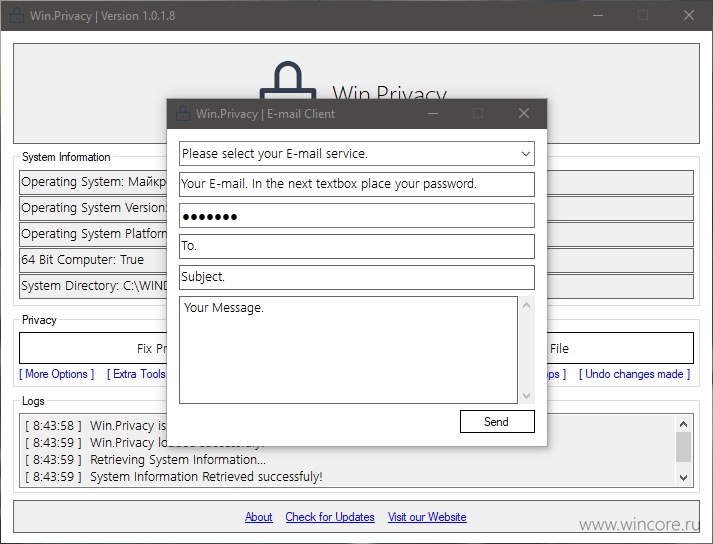Open the E-mail service dropdown
The height and width of the screenshot is (544, 713).
coord(356,154)
